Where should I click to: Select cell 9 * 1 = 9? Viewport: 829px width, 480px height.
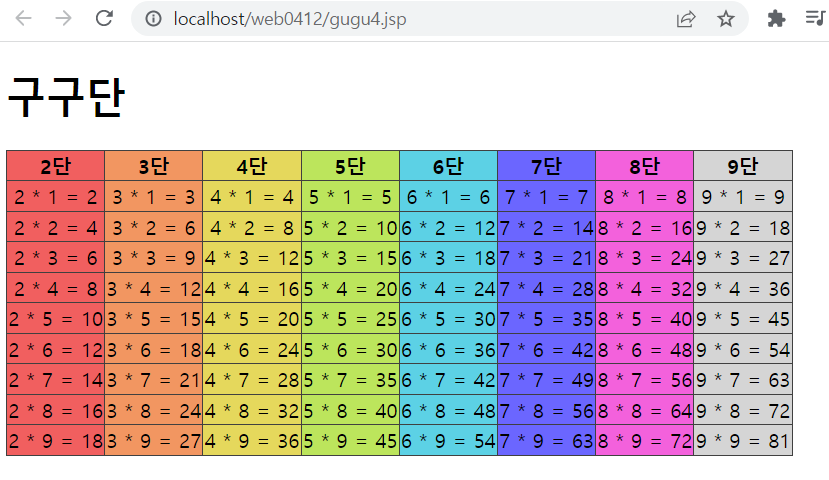(x=743, y=197)
